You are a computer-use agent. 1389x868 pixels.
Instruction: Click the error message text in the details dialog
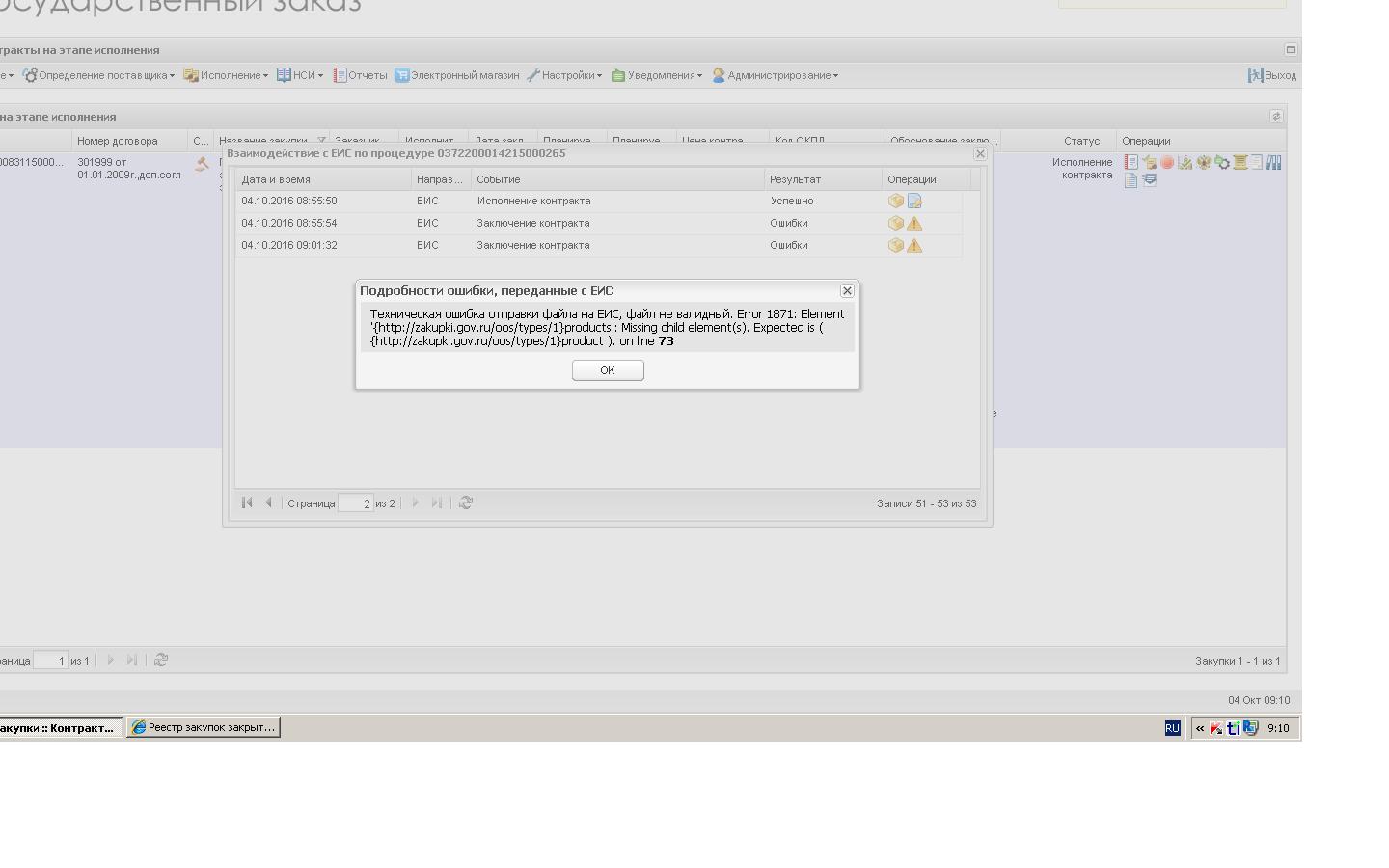tap(608, 327)
